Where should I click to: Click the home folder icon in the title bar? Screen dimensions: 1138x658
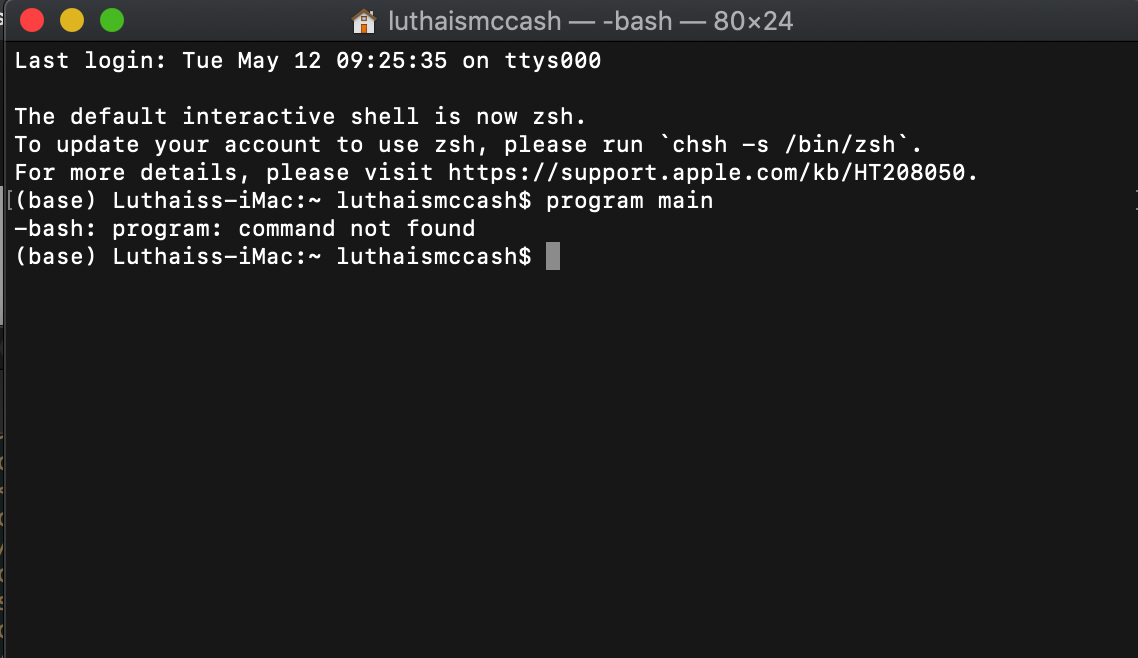[x=362, y=19]
